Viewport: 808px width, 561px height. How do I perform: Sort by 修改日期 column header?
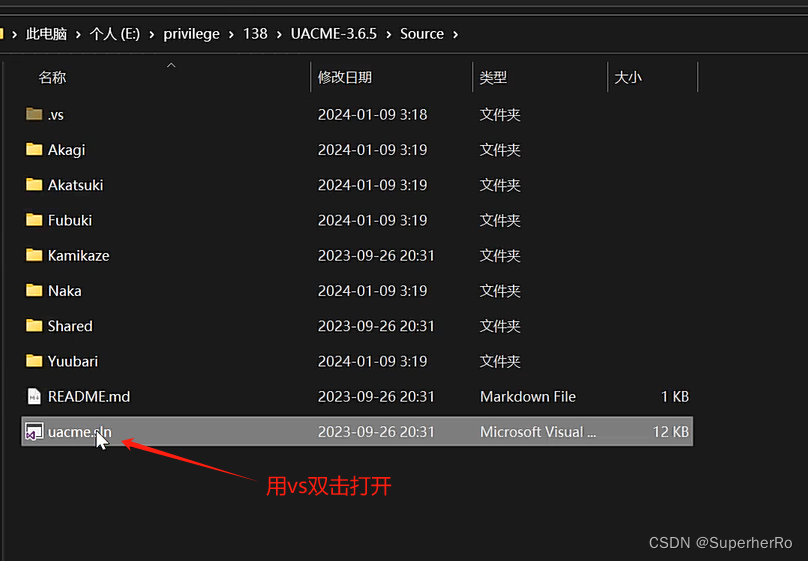pyautogui.click(x=345, y=77)
